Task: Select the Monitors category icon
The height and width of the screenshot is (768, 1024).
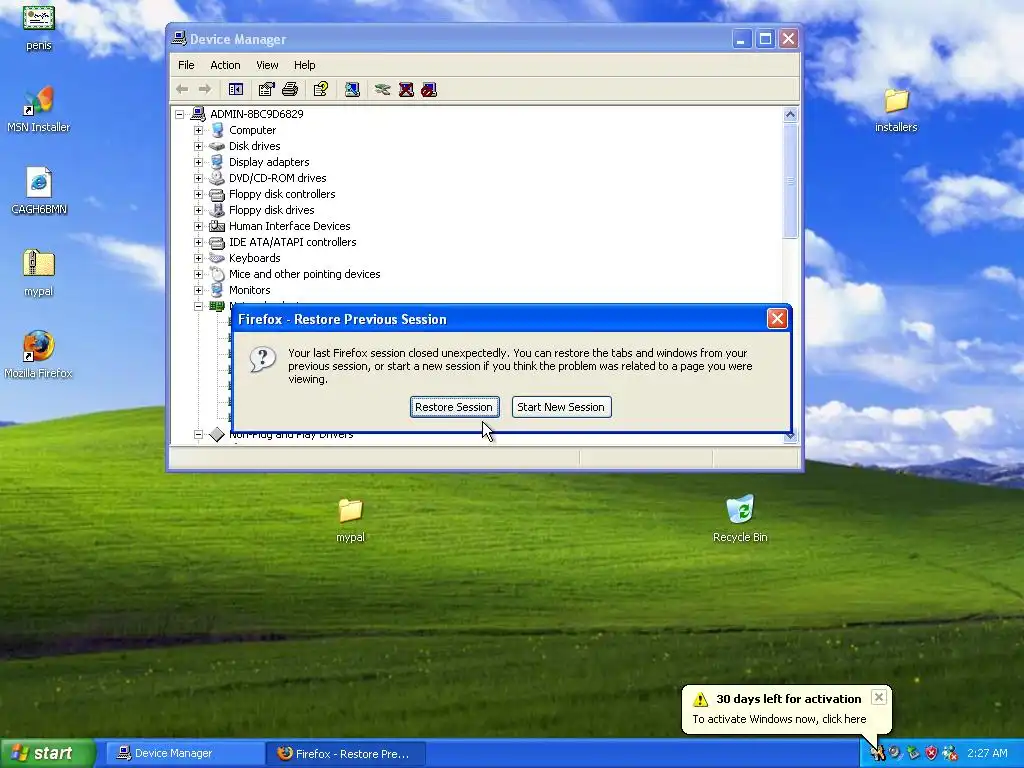Action: click(217, 290)
